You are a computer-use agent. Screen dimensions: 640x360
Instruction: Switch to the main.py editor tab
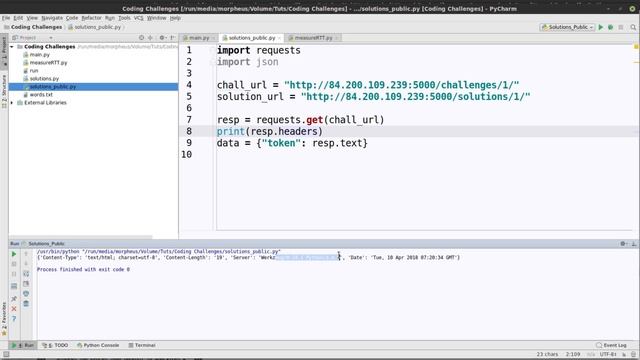199,38
